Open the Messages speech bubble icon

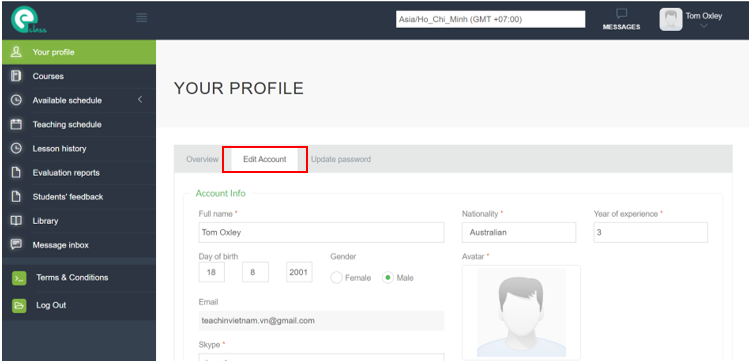(621, 13)
